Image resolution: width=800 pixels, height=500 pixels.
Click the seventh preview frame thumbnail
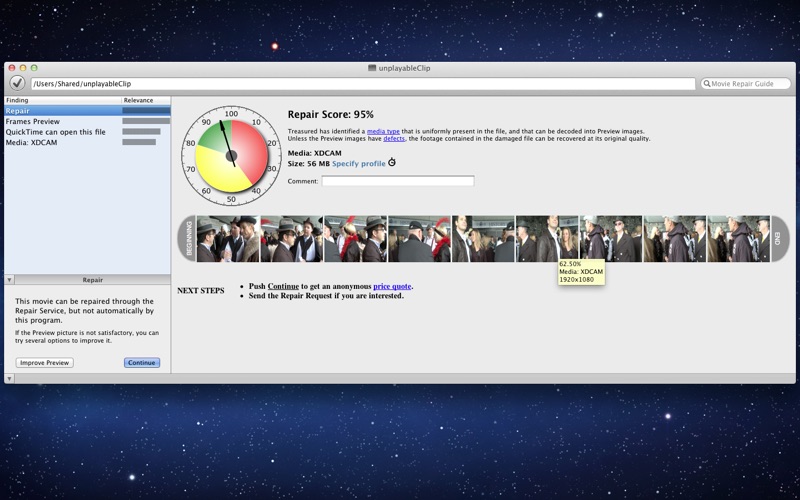tap(611, 239)
